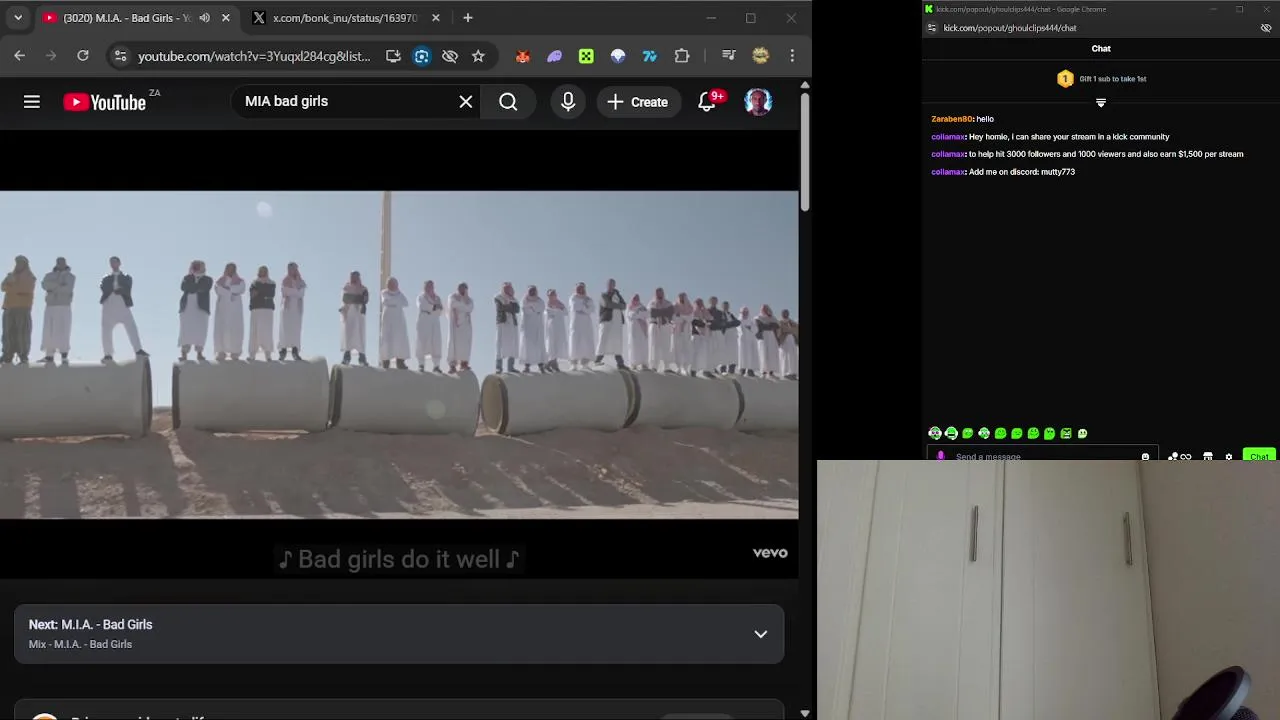1280x720 pixels.
Task: Open the Extensions puzzle menu
Action: [682, 56]
